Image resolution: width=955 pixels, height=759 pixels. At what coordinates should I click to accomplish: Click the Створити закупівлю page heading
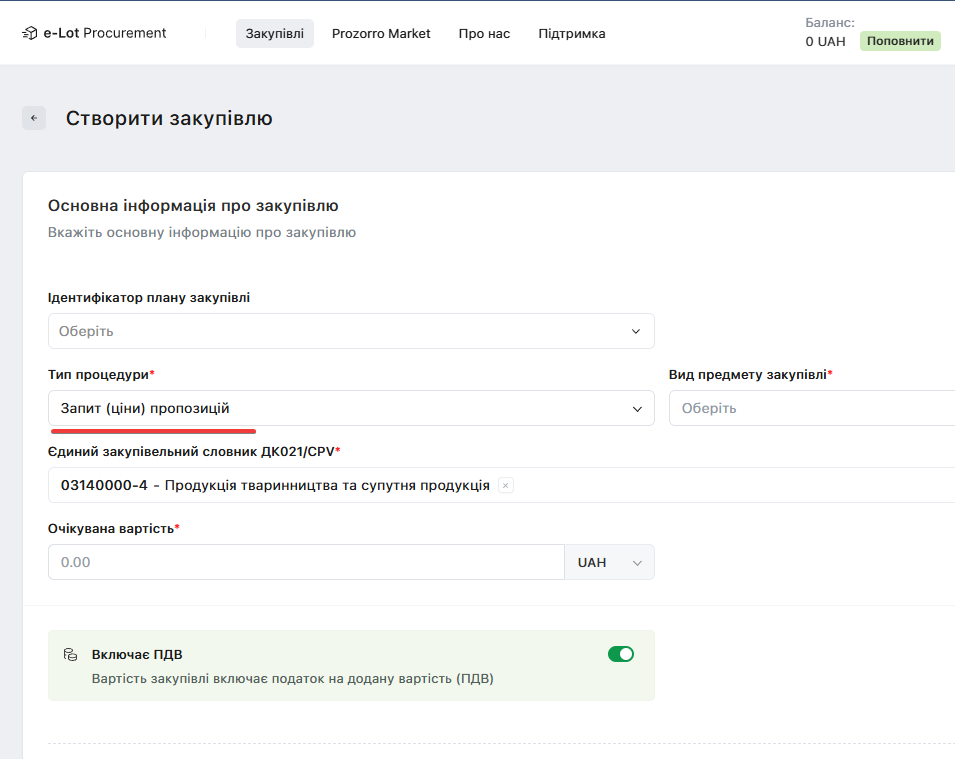169,118
